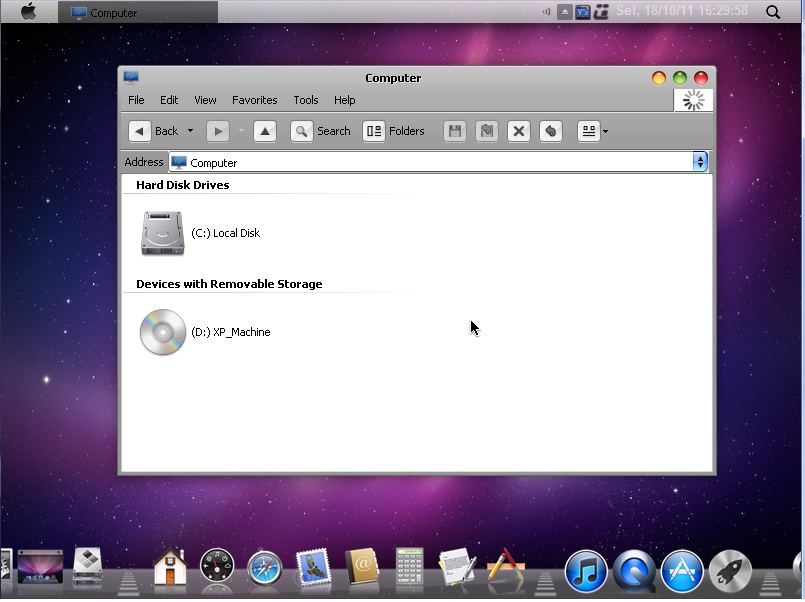
Task: Open the Calculator dock icon
Action: point(409,567)
